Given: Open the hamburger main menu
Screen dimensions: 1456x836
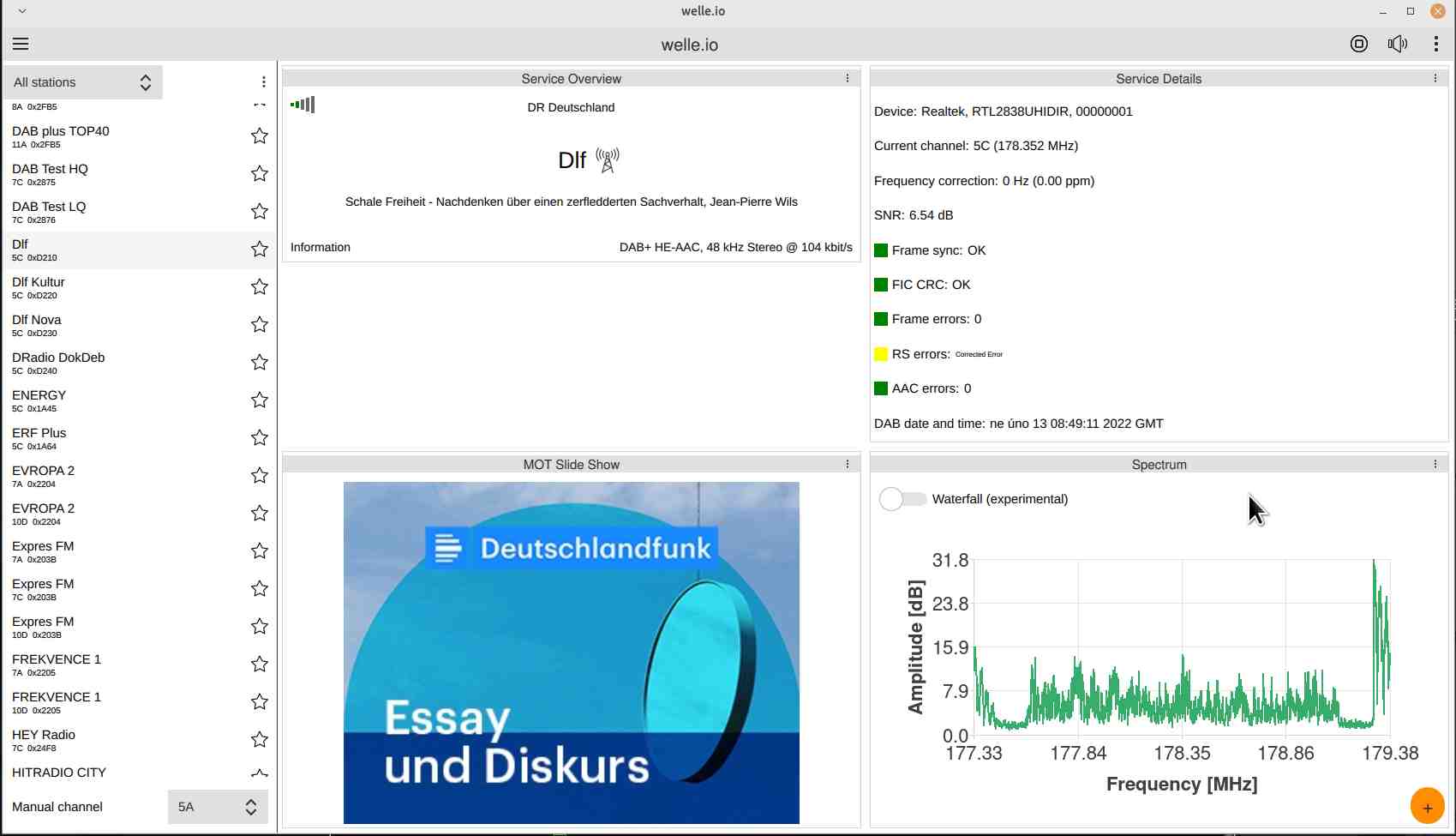Looking at the screenshot, I should 21,44.
